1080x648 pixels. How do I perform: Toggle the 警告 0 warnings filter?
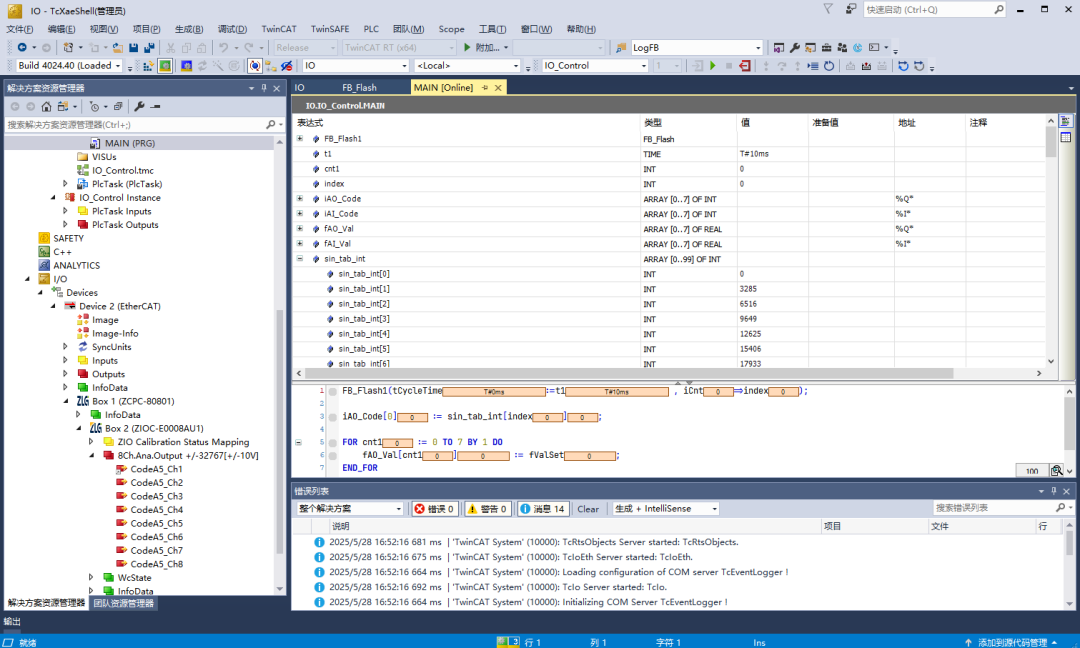coord(487,509)
